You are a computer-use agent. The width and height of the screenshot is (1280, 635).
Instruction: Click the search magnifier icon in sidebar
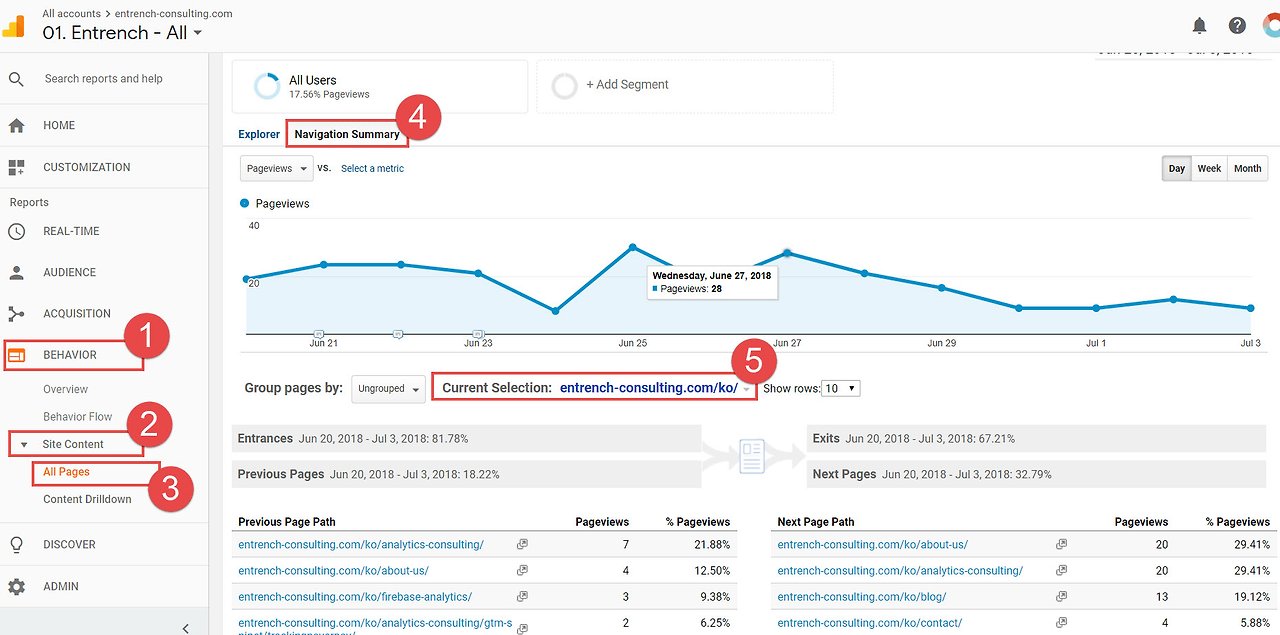coord(16,79)
